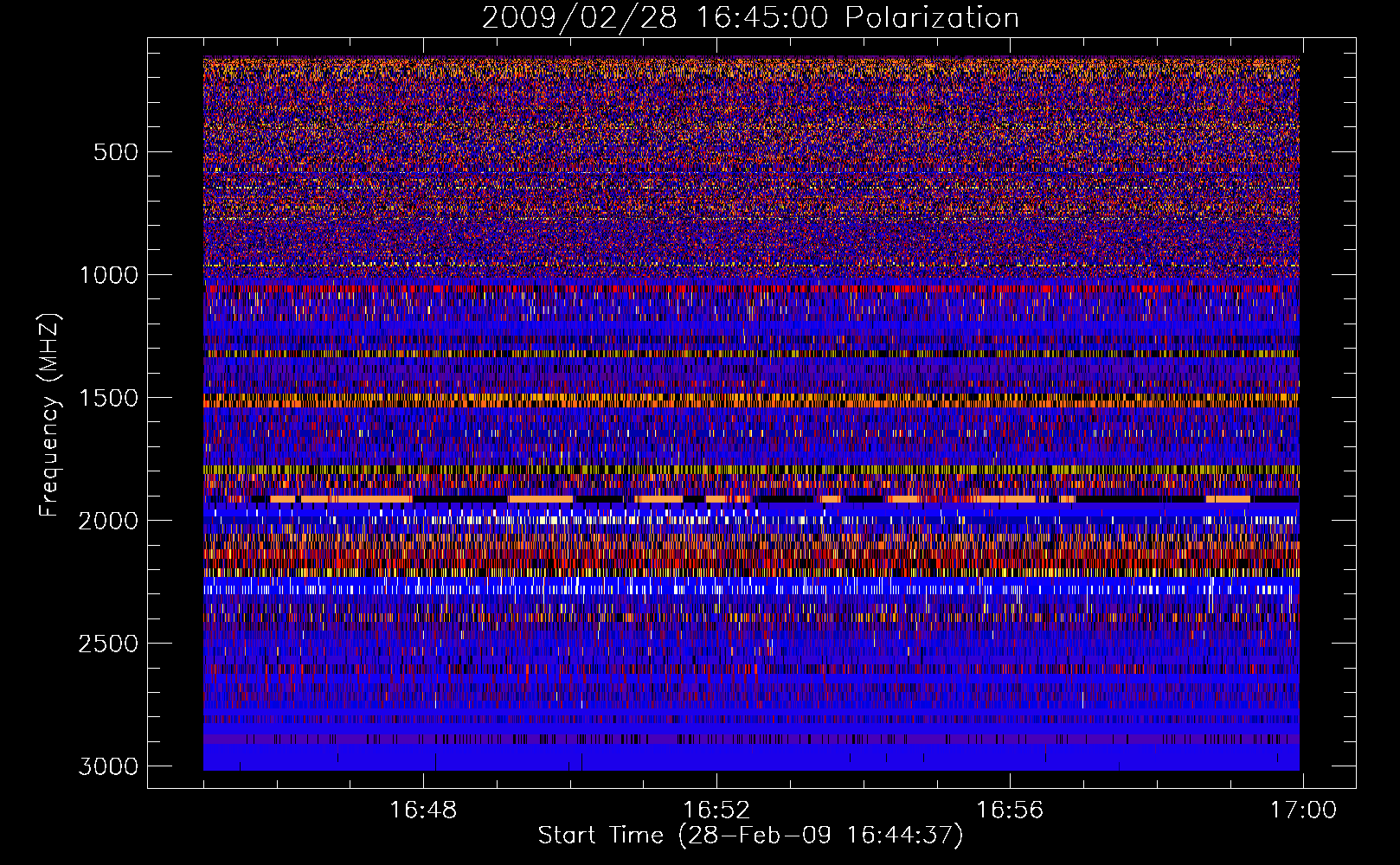Screen dimensions: 1400x865
Task: Click the 1500 frequency tick label
Action: point(108,398)
